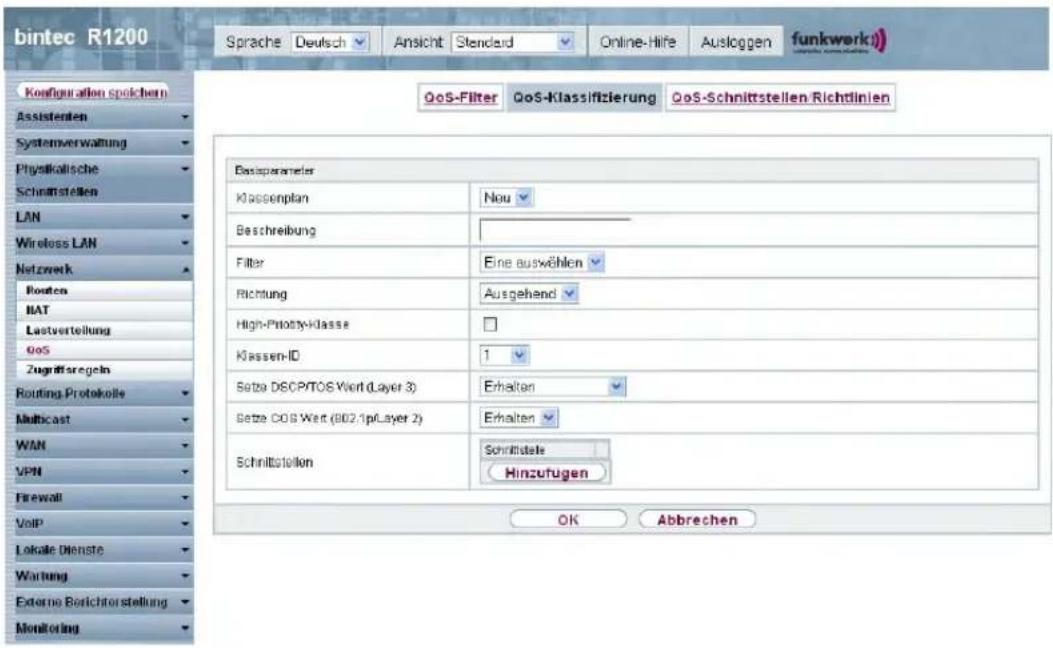Click Konfiguration speichern
1053x648 pixels.
tap(96, 92)
